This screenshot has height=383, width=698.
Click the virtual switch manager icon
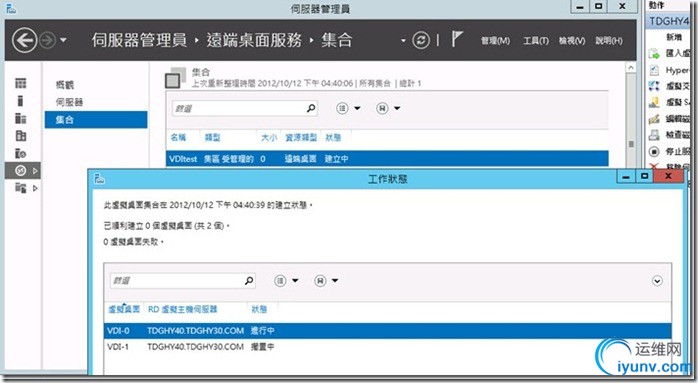point(654,86)
